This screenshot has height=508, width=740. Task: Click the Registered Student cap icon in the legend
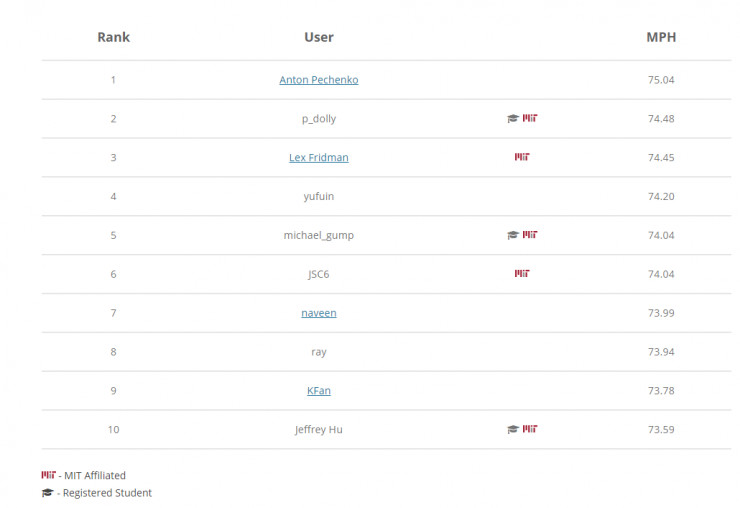tap(47, 493)
